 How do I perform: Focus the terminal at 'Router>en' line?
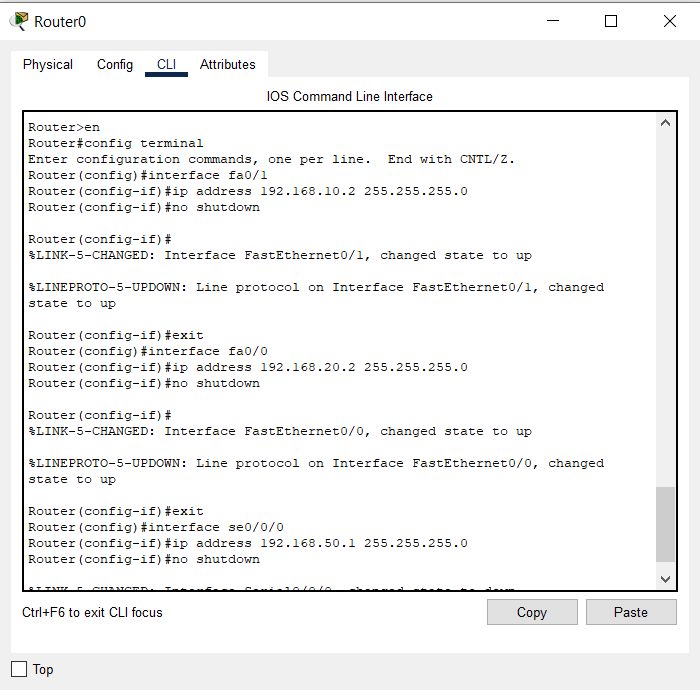[64, 127]
